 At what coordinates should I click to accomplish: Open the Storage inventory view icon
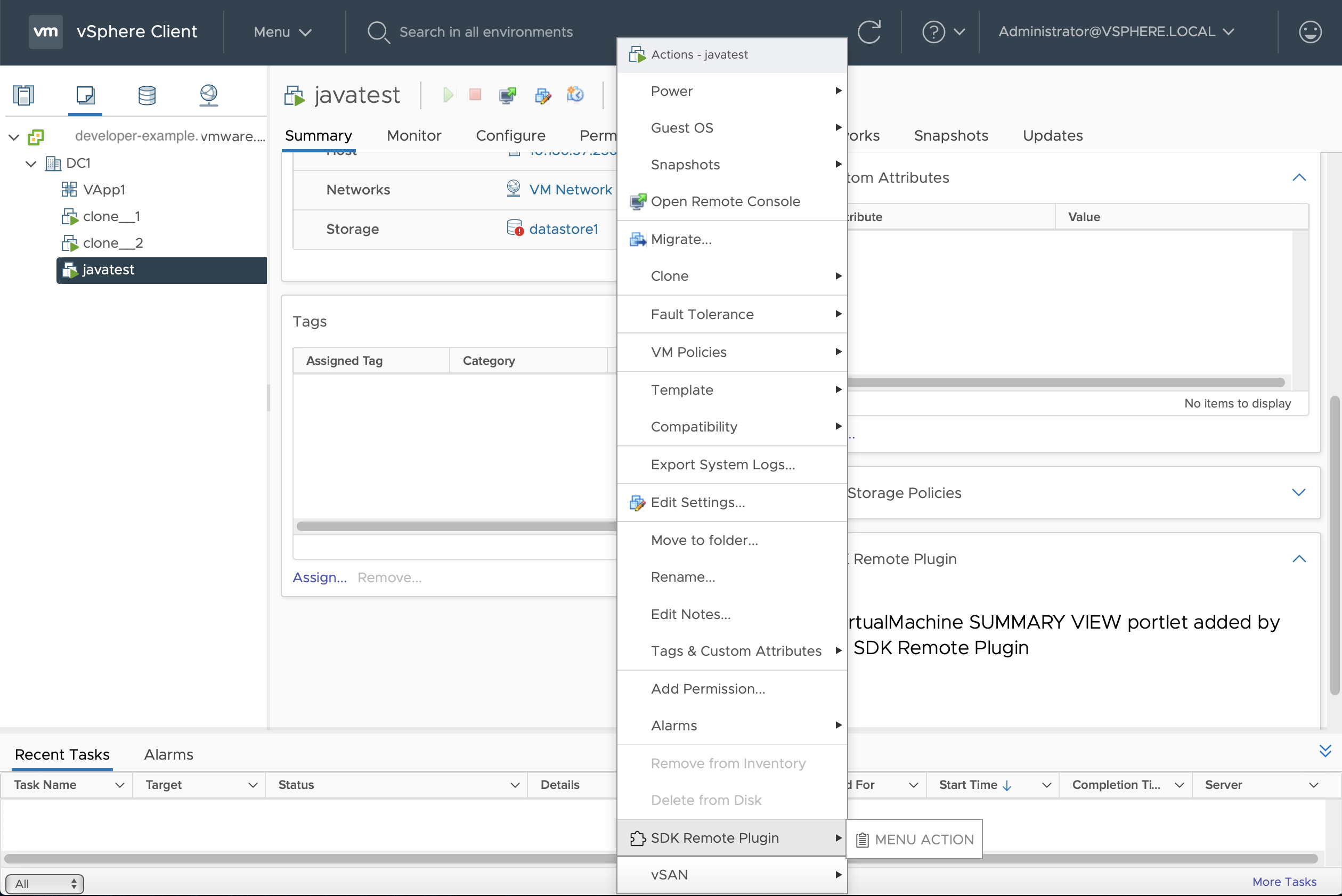[147, 95]
